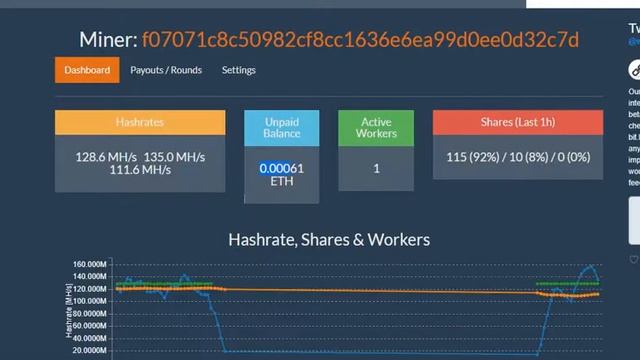Click the miner address f07071c8c5...
Screen dimensions: 640x360
tap(360, 40)
